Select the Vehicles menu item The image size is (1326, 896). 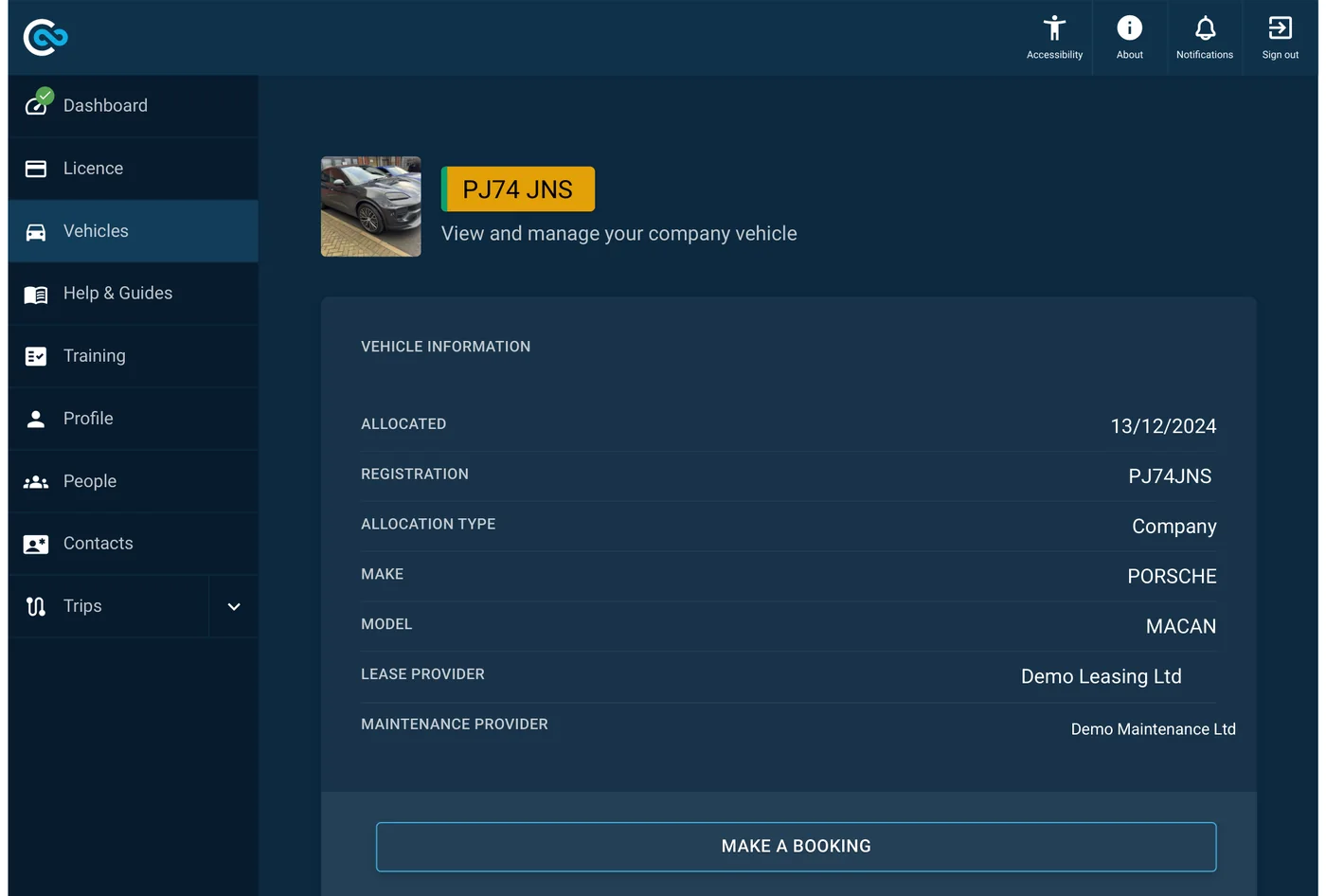coord(134,231)
